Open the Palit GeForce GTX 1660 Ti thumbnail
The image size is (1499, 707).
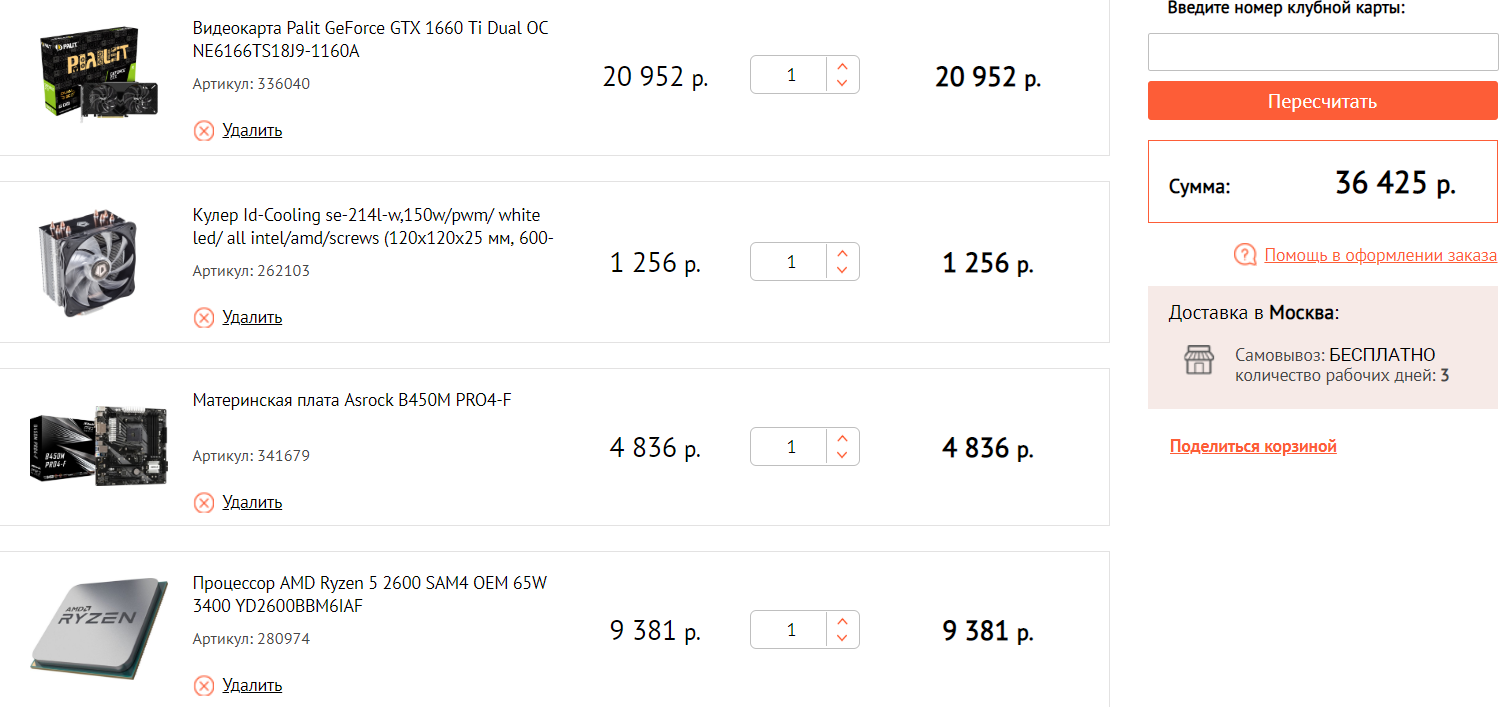[x=97, y=76]
